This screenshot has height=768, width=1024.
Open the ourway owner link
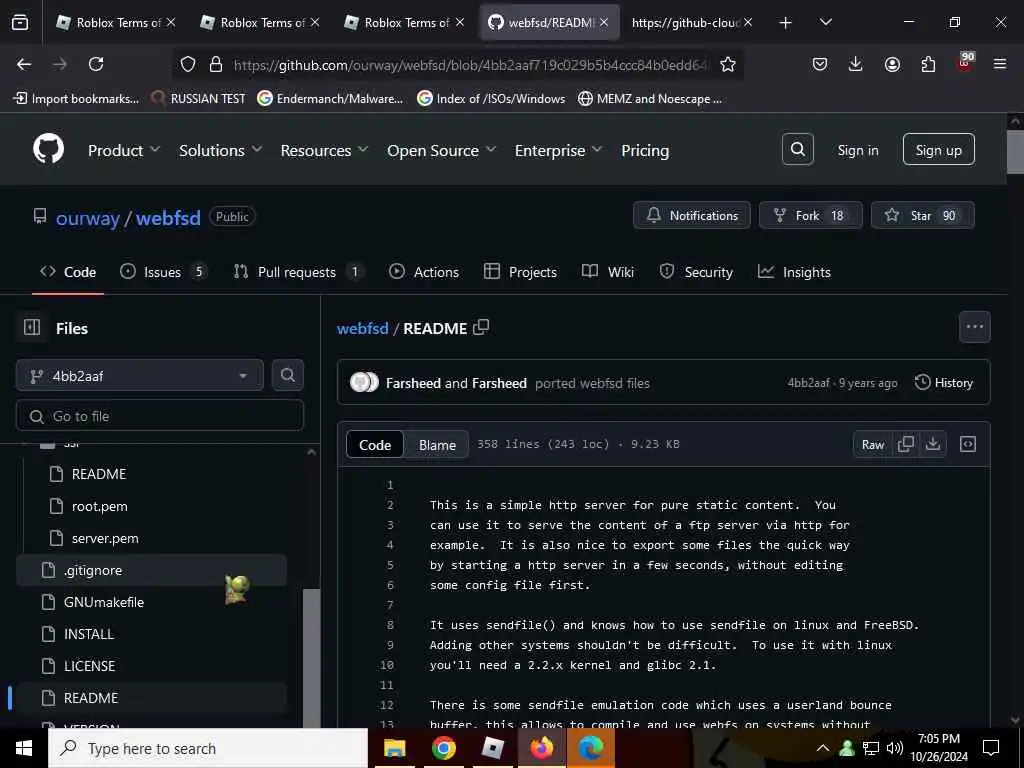[x=88, y=218]
